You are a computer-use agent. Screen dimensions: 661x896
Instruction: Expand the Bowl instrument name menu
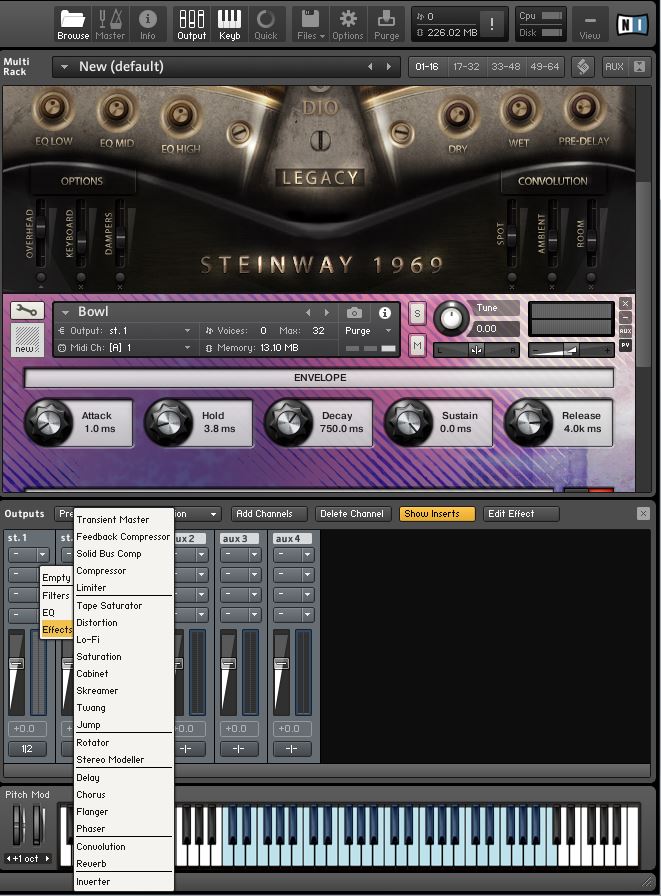(x=65, y=313)
